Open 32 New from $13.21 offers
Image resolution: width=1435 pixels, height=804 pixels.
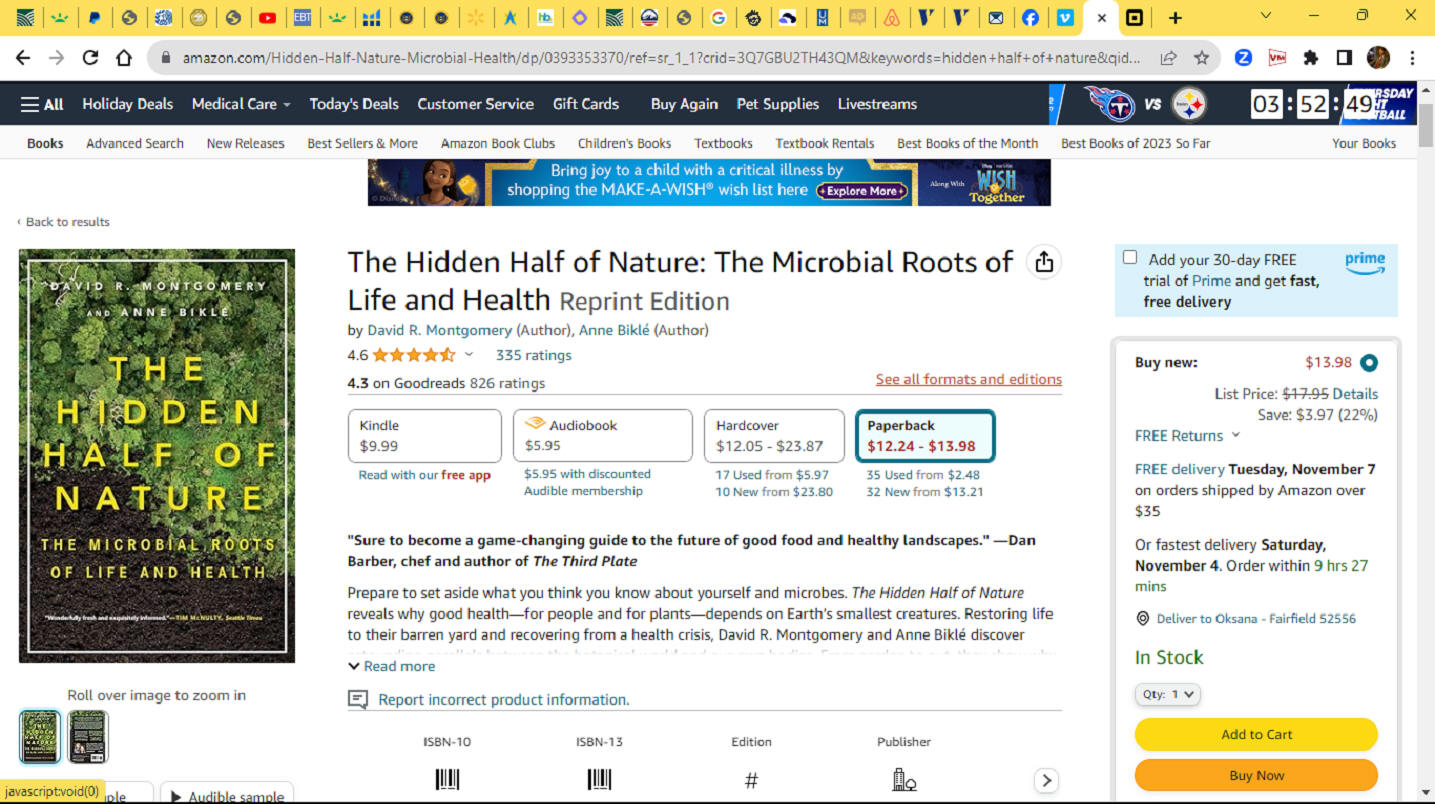point(925,492)
